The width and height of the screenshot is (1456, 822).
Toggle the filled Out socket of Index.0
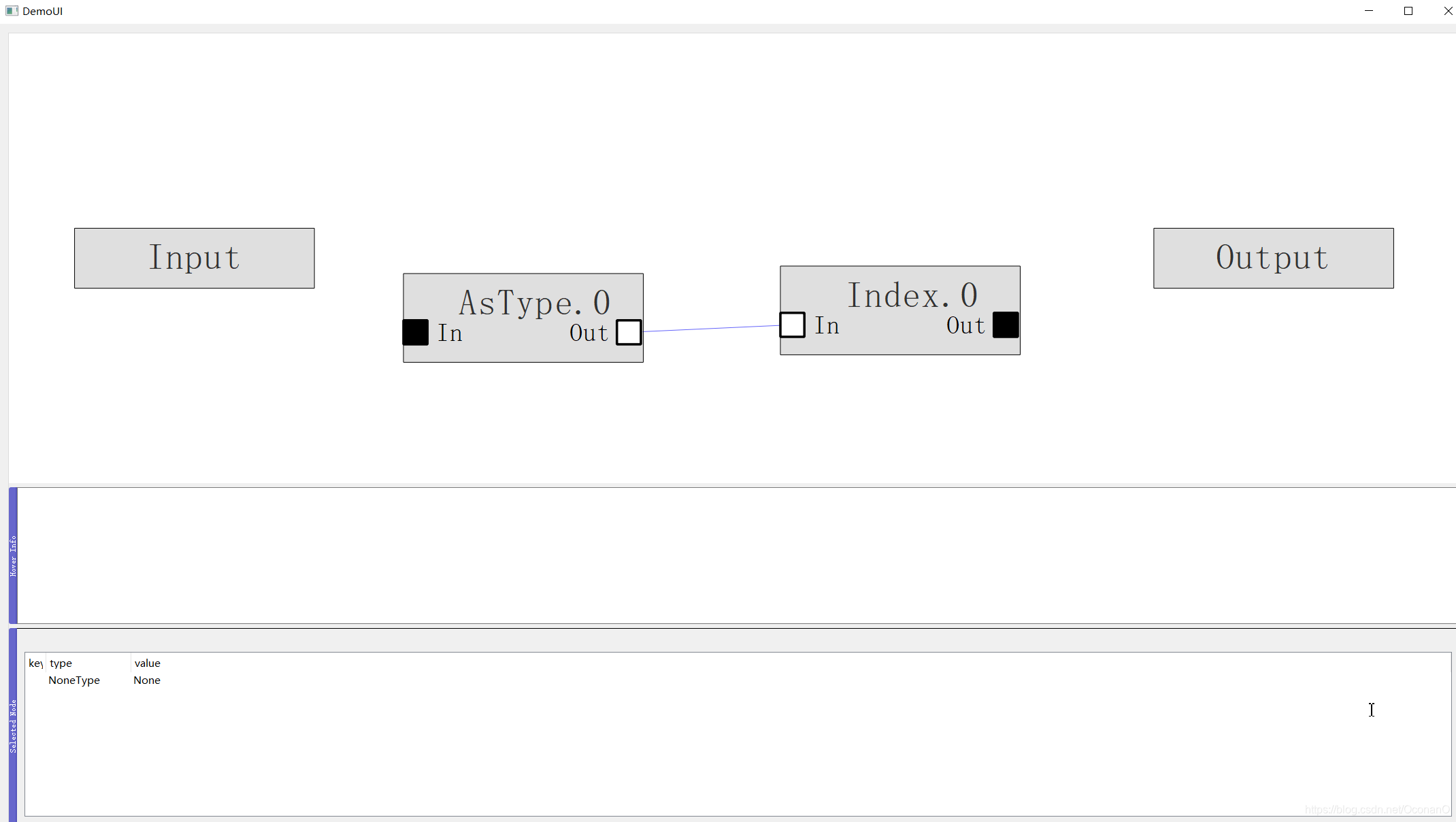1006,325
